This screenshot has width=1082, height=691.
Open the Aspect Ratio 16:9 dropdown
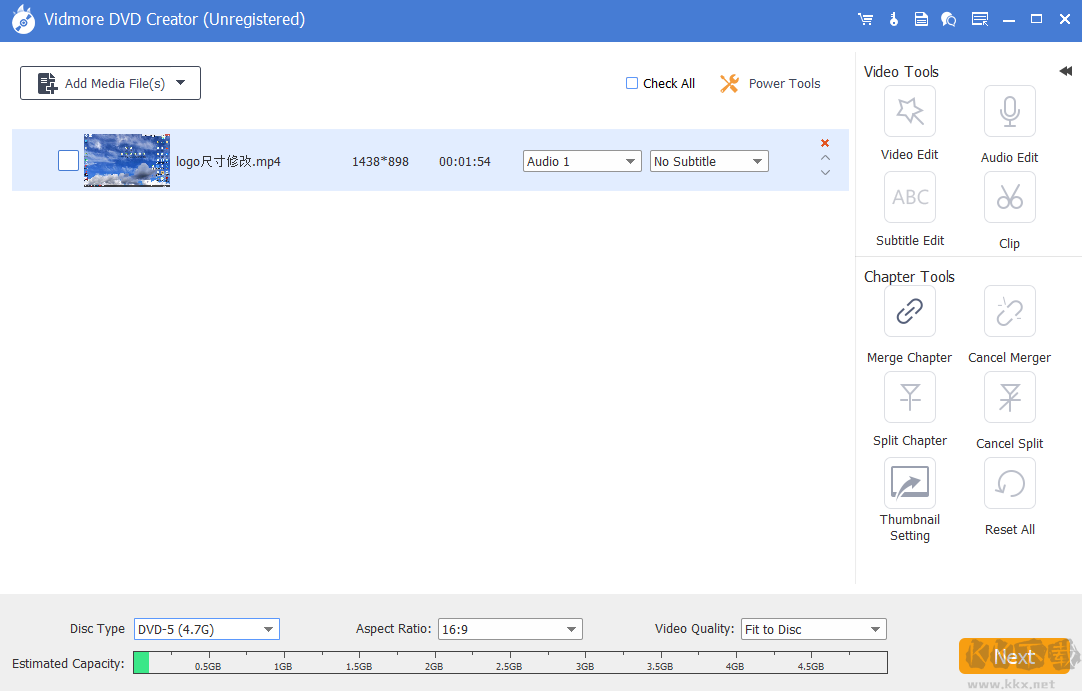511,629
